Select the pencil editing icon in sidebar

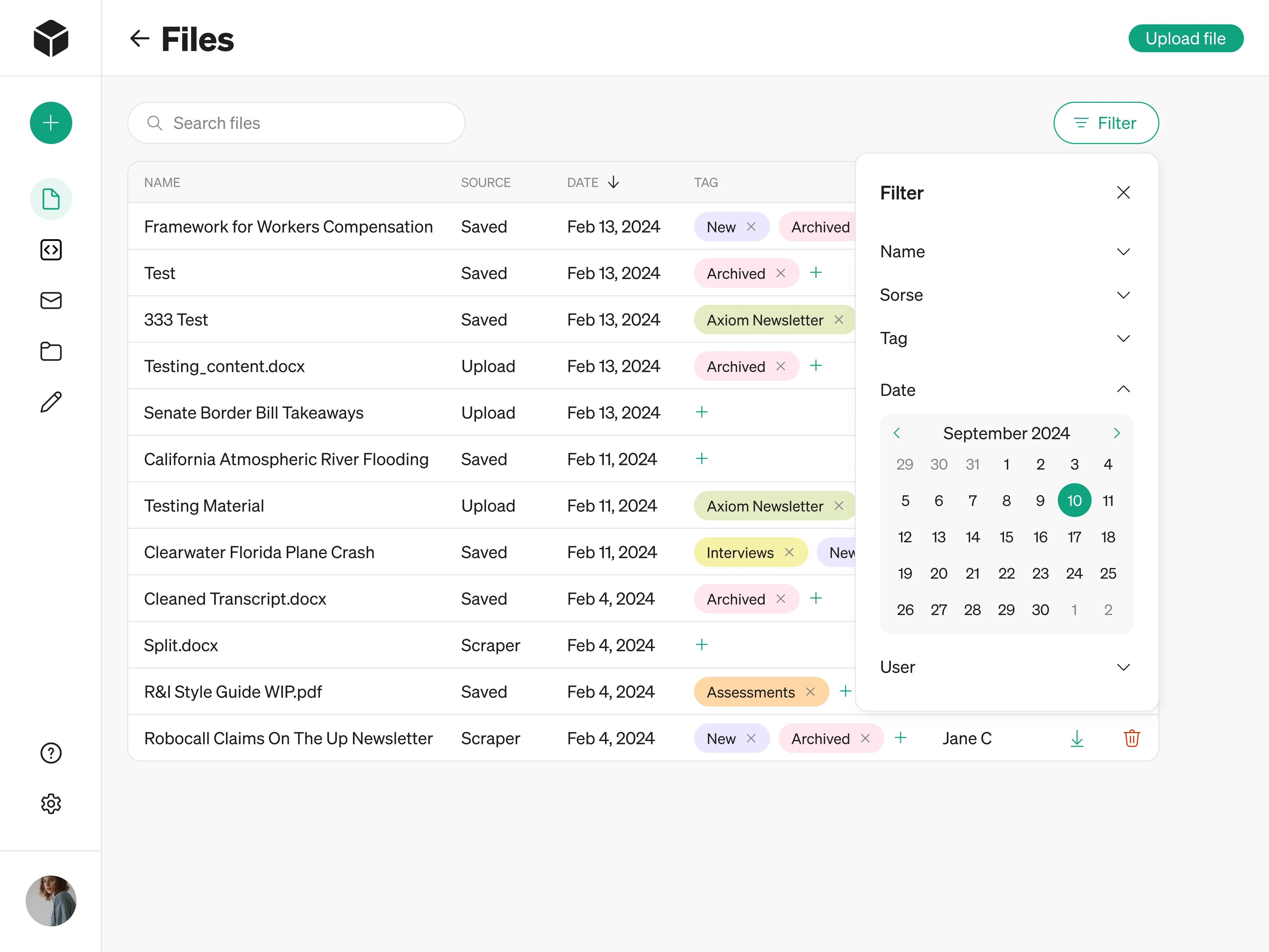pos(50,401)
